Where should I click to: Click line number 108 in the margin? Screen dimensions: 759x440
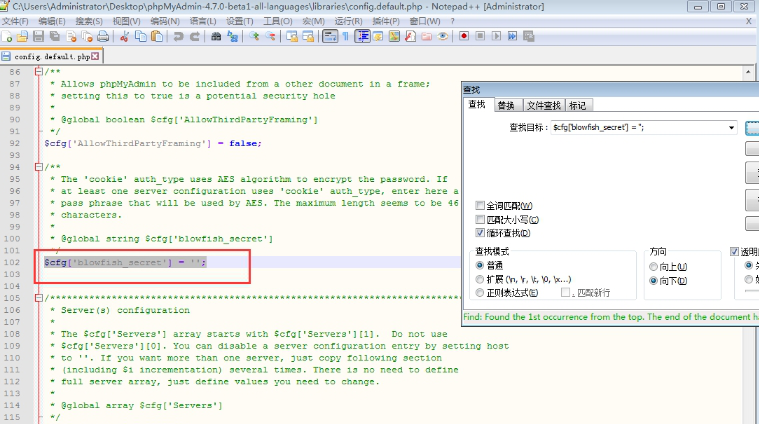point(12,334)
